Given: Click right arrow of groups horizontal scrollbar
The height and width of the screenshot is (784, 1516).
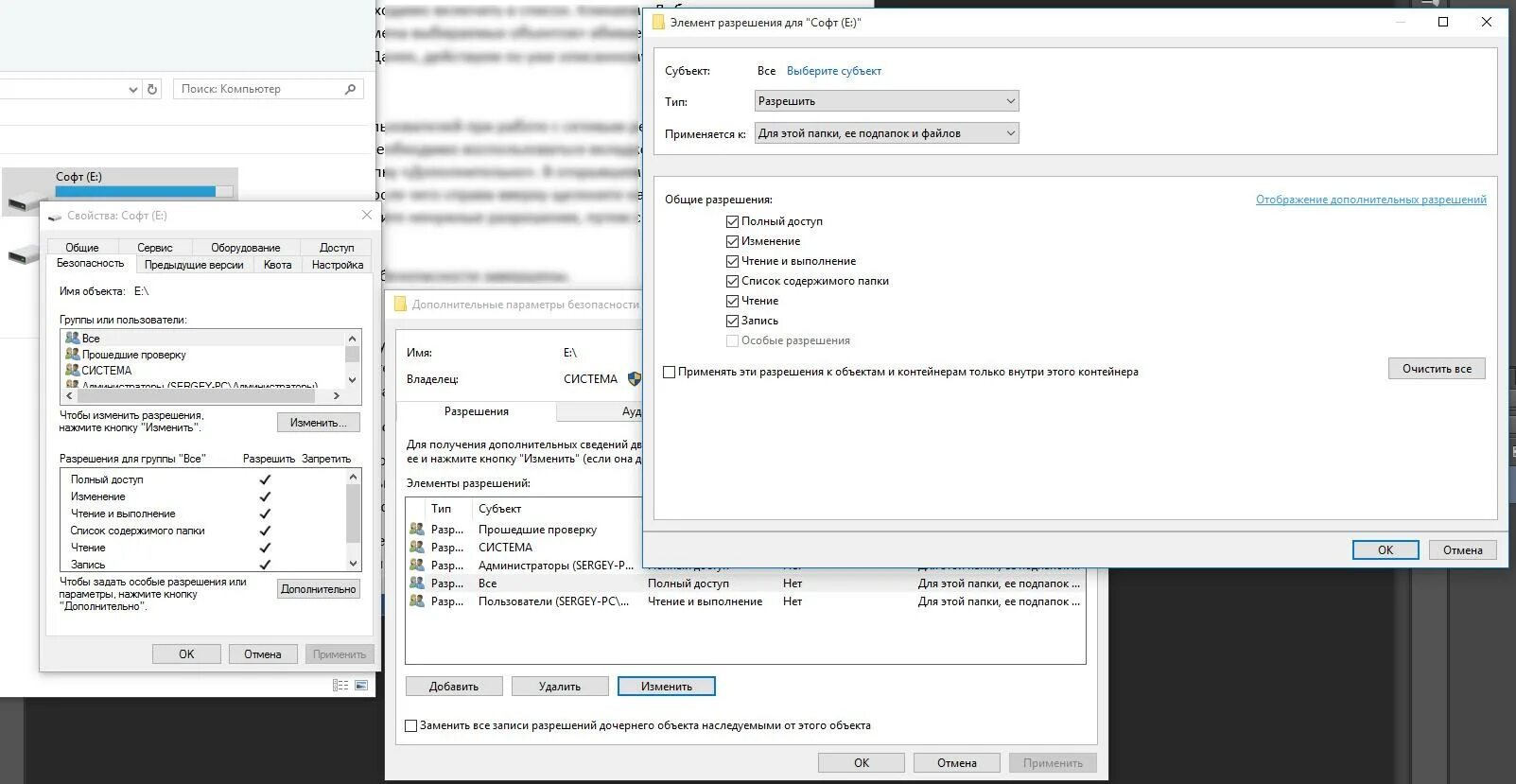Looking at the screenshot, I should point(336,395).
